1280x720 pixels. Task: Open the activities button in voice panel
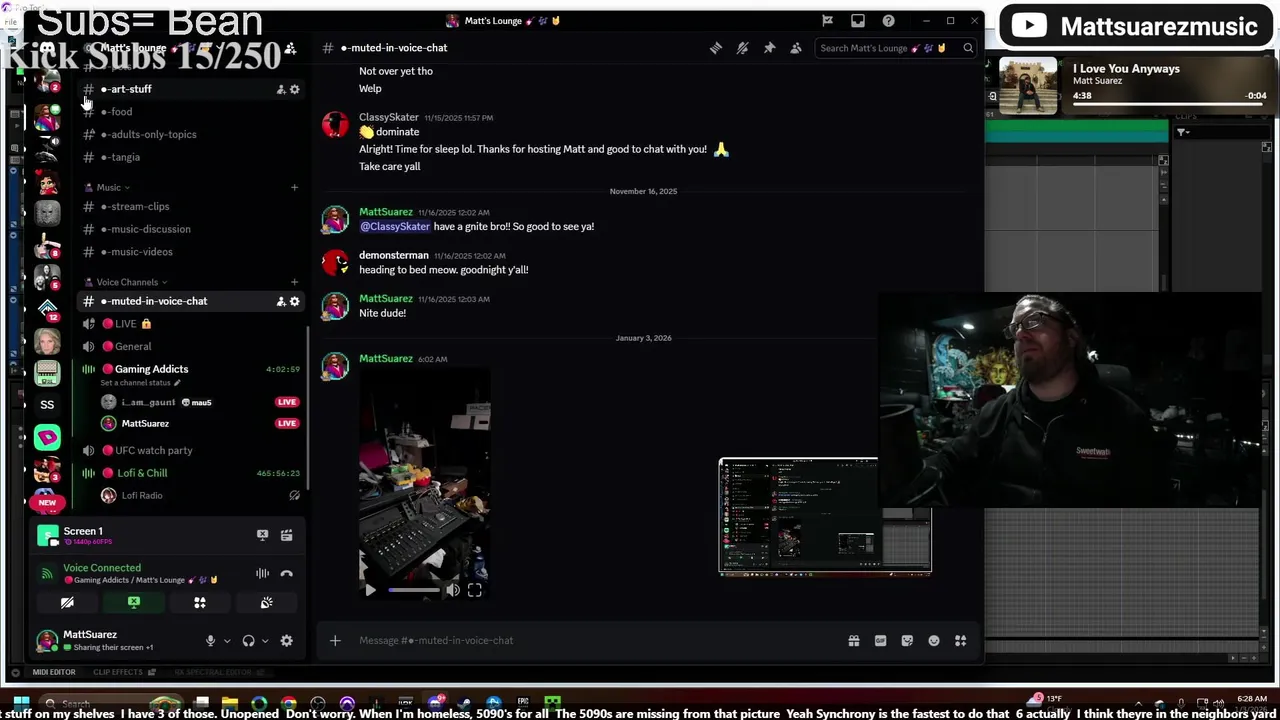pyautogui.click(x=200, y=602)
